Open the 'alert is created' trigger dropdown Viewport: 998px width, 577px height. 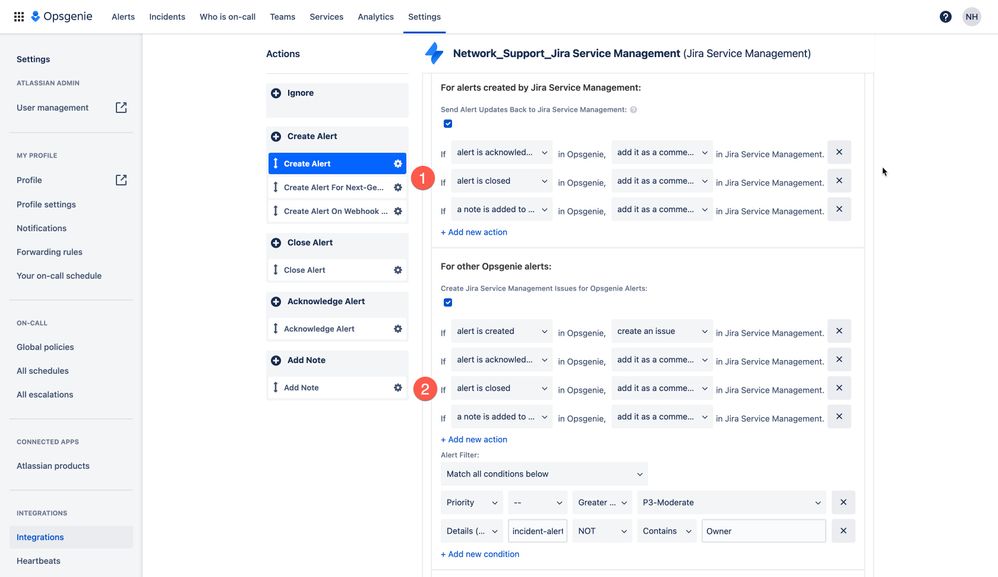pos(502,331)
